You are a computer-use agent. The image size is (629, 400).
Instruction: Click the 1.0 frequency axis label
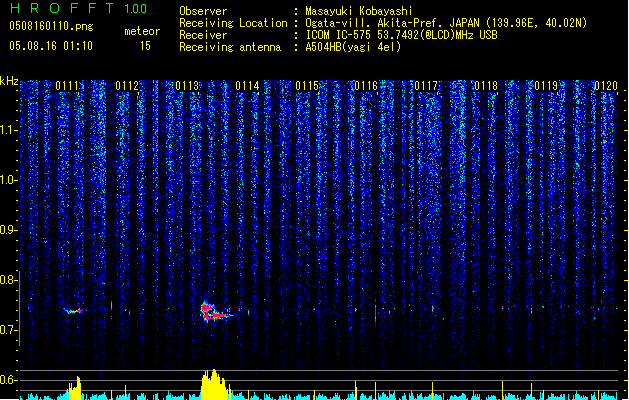[x=9, y=180]
